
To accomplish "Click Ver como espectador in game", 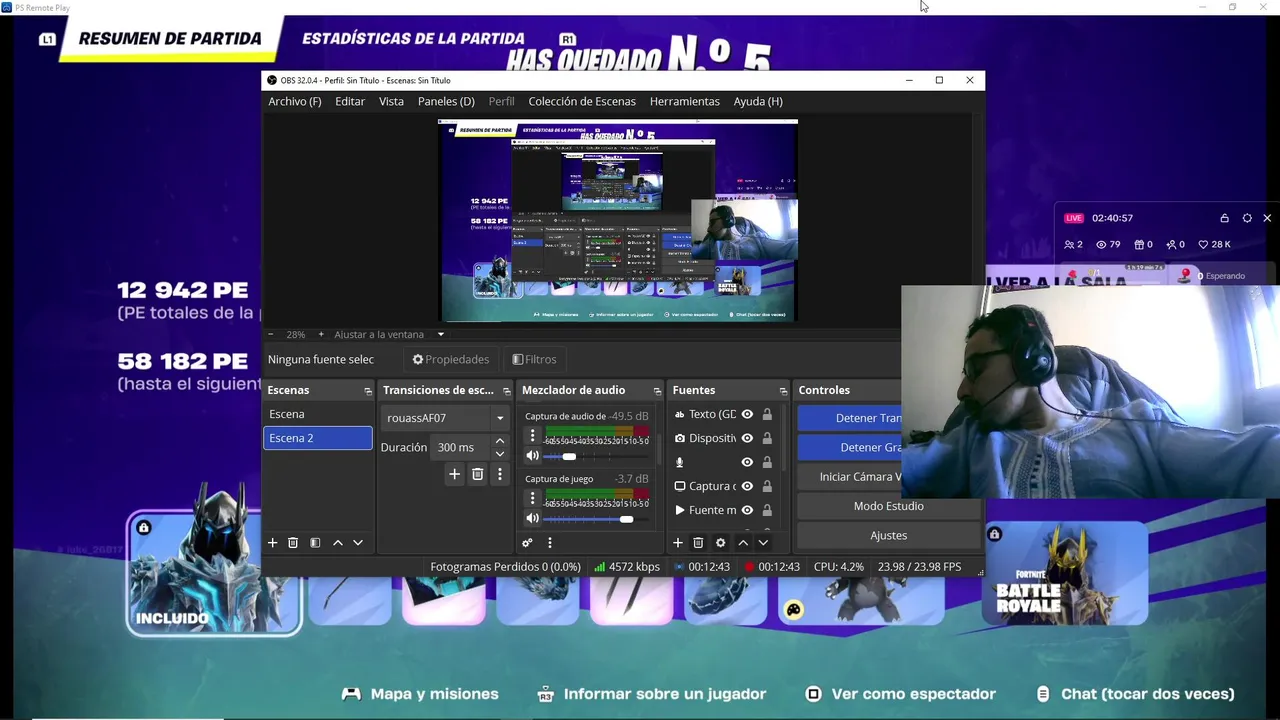I will 903,694.
